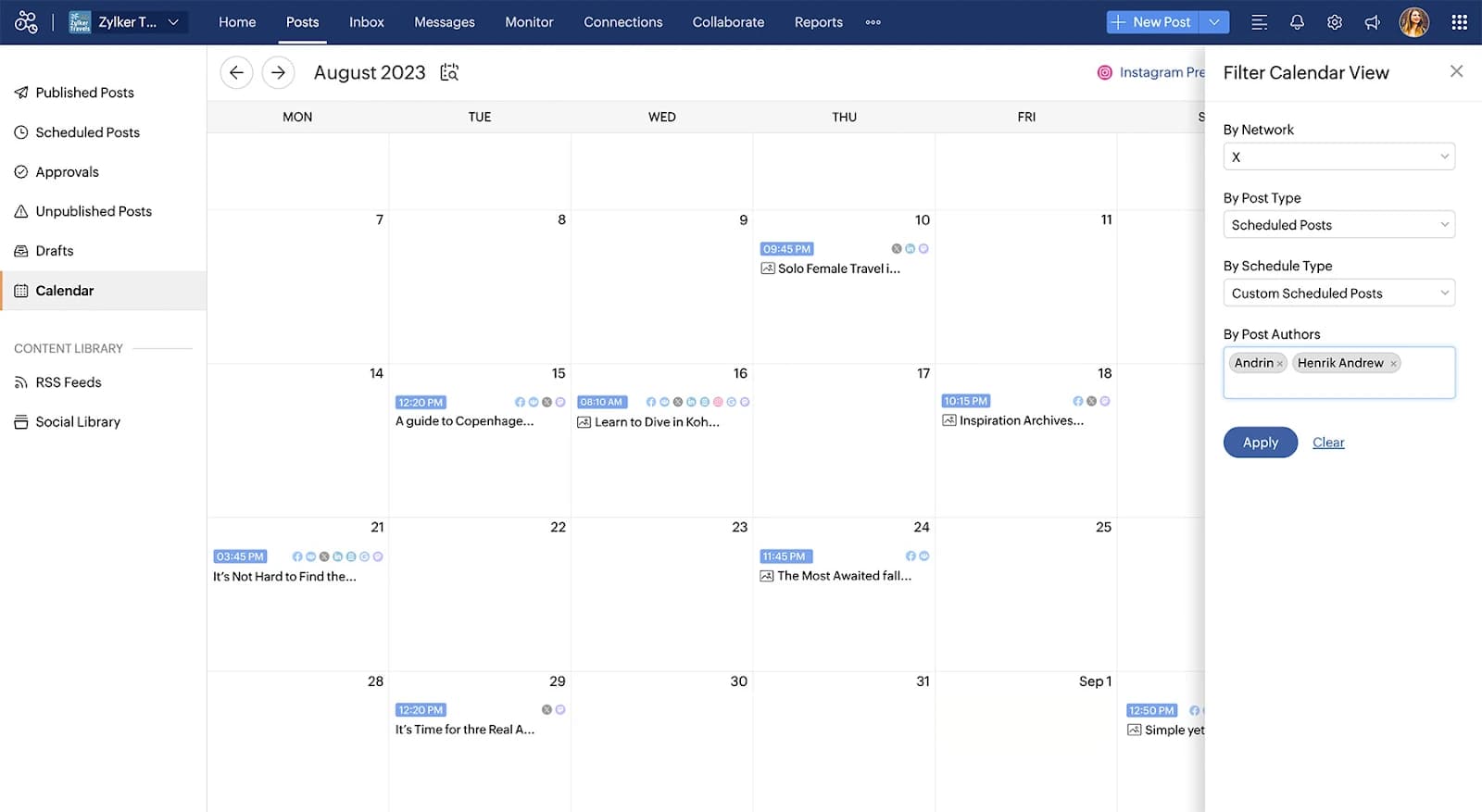Open the calendar date picker icon
1482x812 pixels.
[449, 72]
